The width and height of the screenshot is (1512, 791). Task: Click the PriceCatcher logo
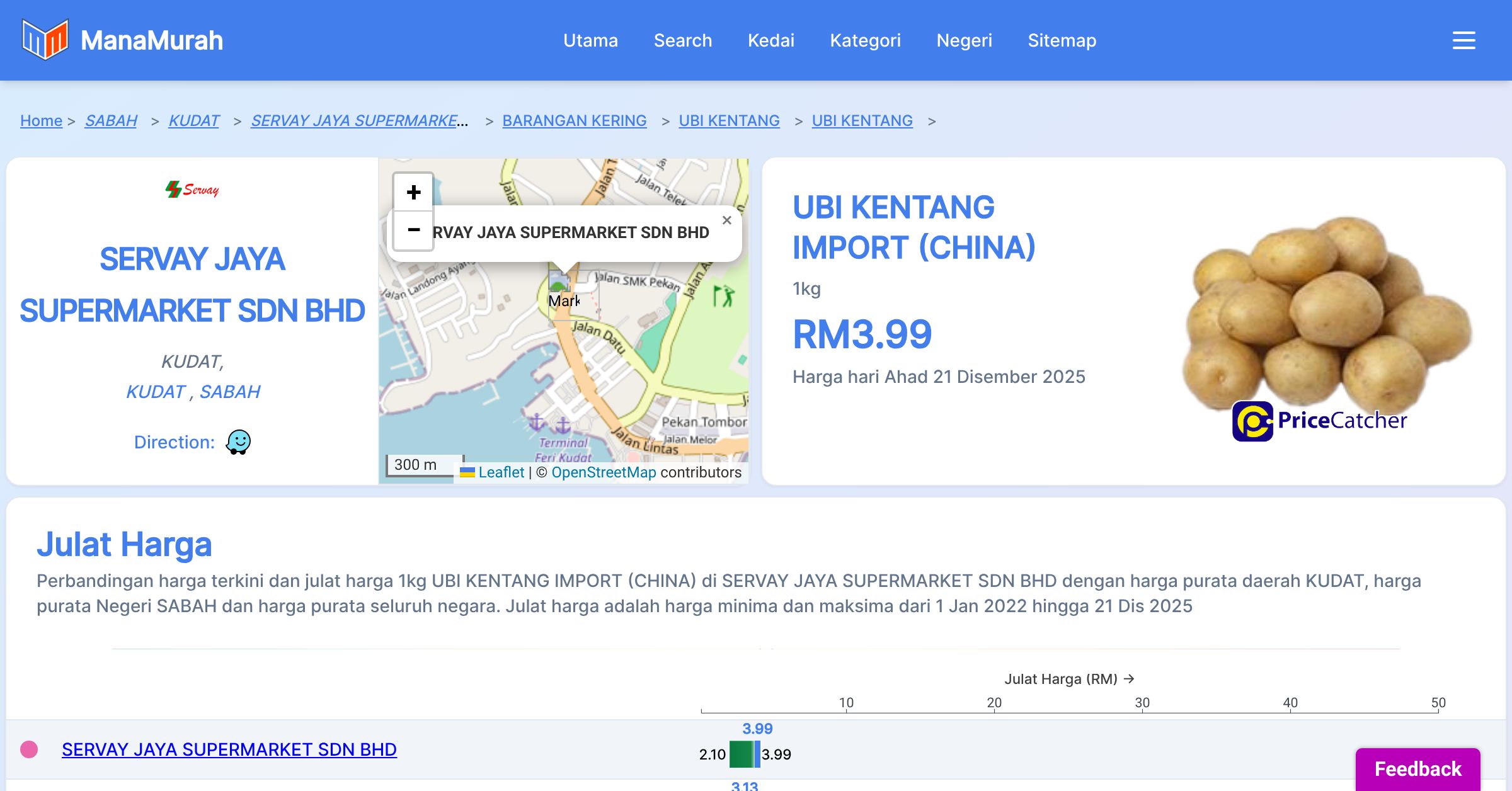1319,421
